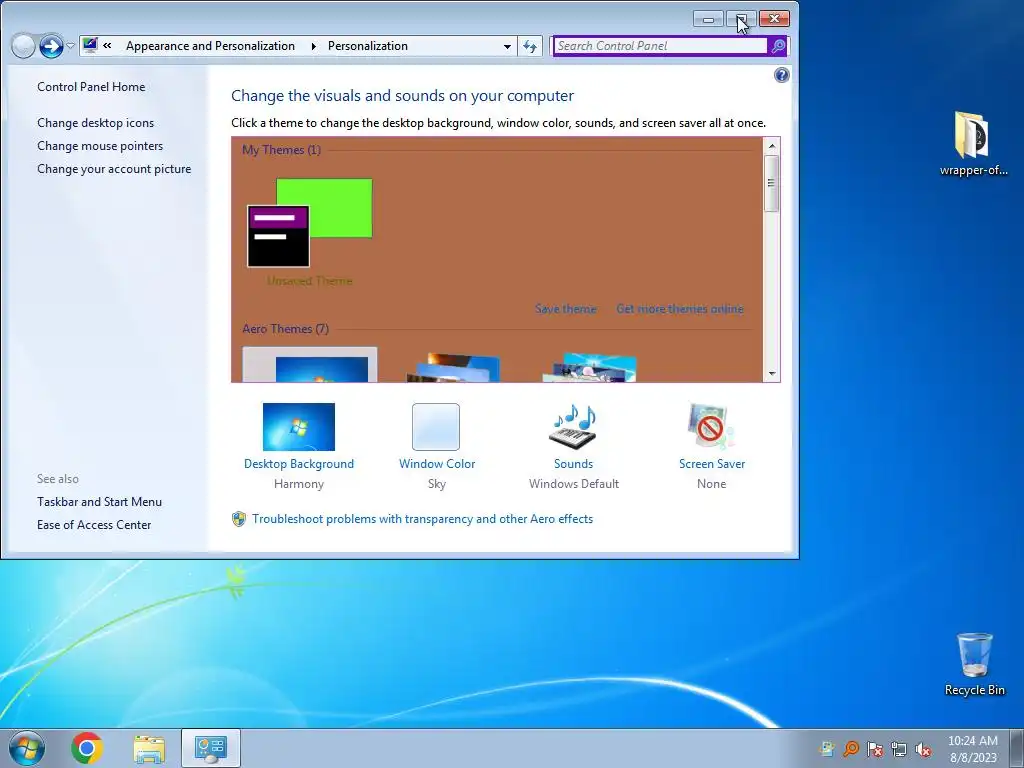This screenshot has width=1024, height=768.
Task: Open the wrapper-of... desktop folder
Action: coord(973,144)
